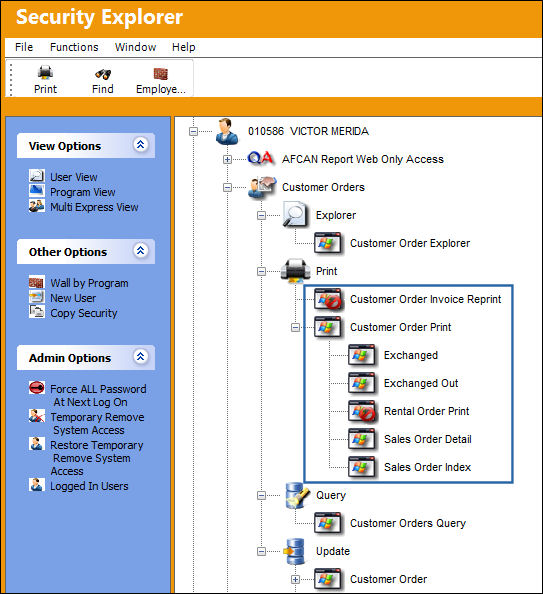Click the Copy Security icon

(x=37, y=312)
